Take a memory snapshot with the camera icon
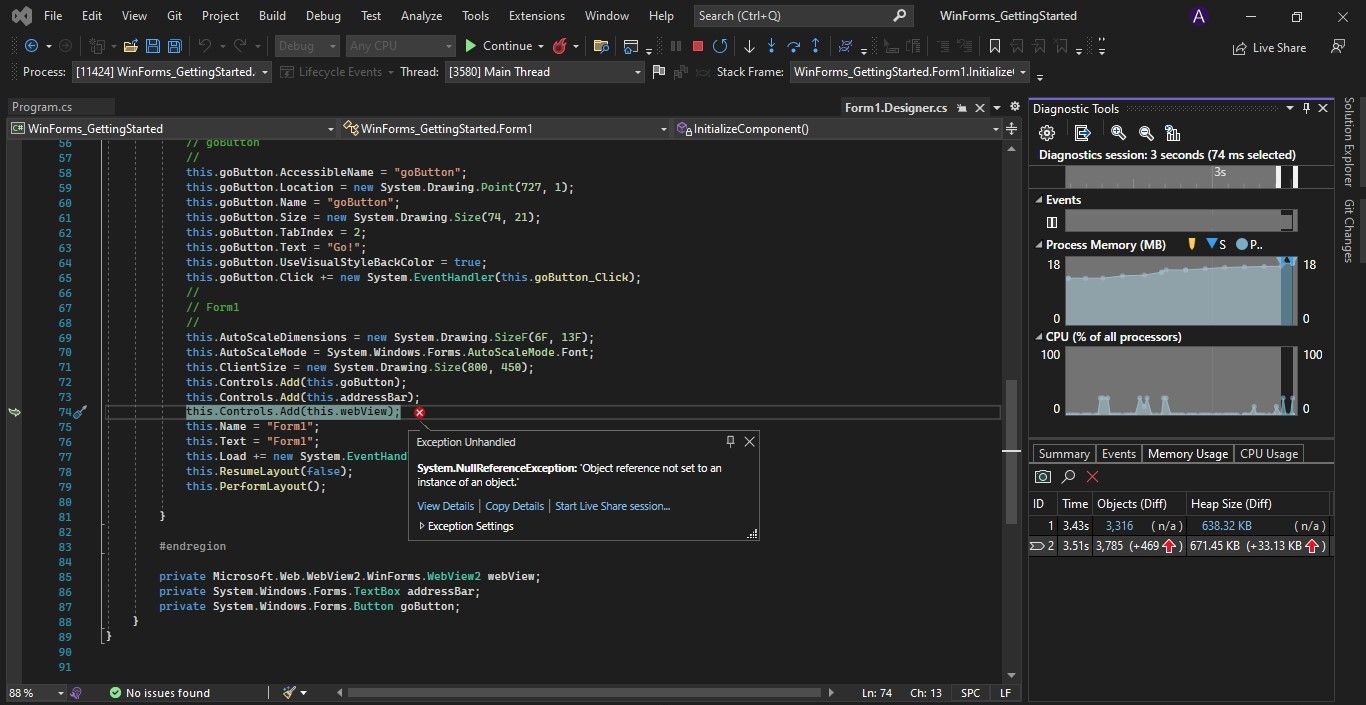 tap(1043, 477)
